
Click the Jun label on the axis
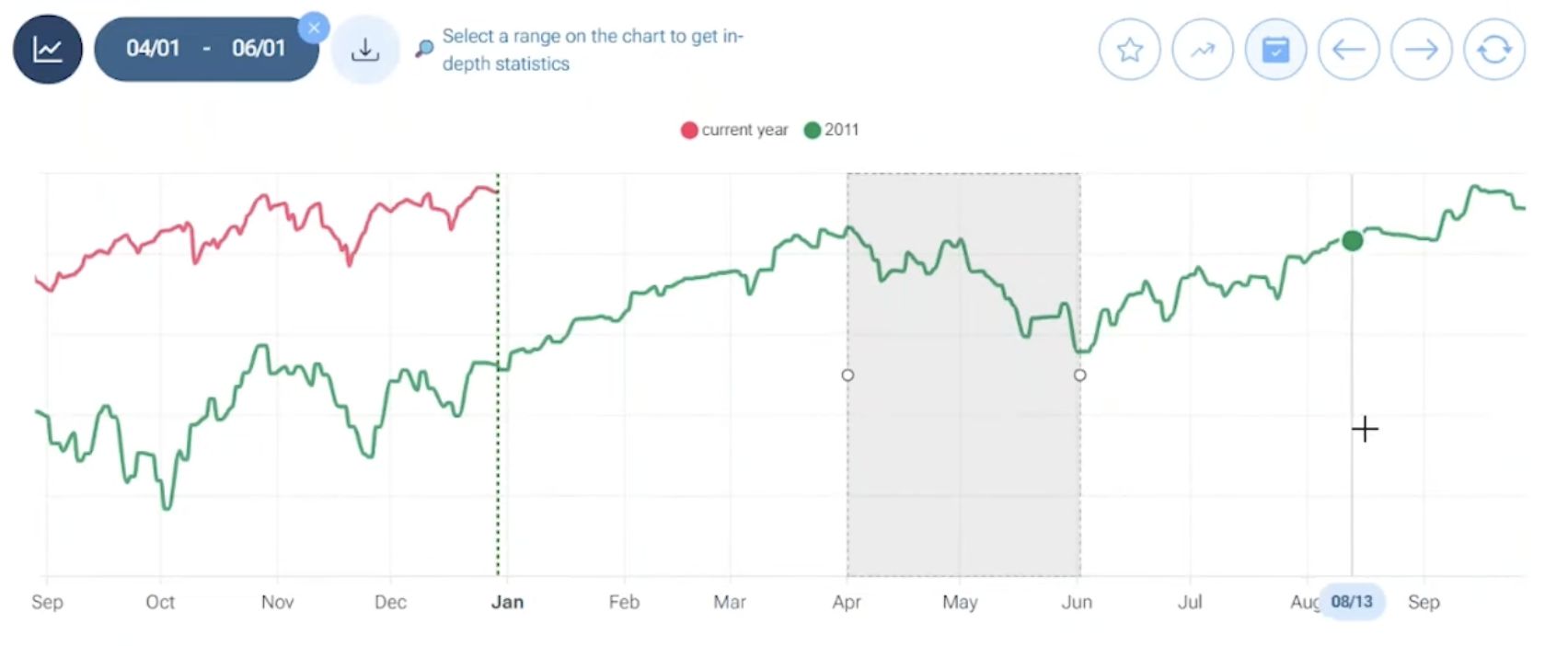[x=1077, y=602]
